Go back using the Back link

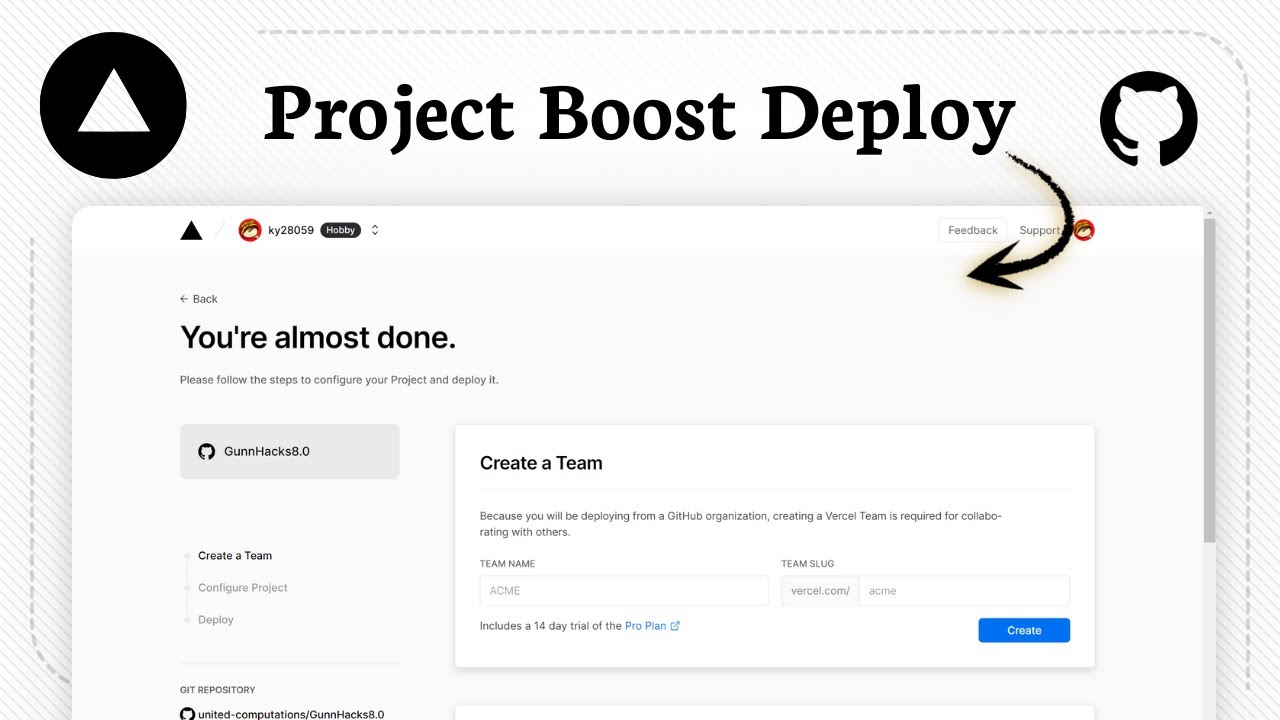click(x=198, y=299)
